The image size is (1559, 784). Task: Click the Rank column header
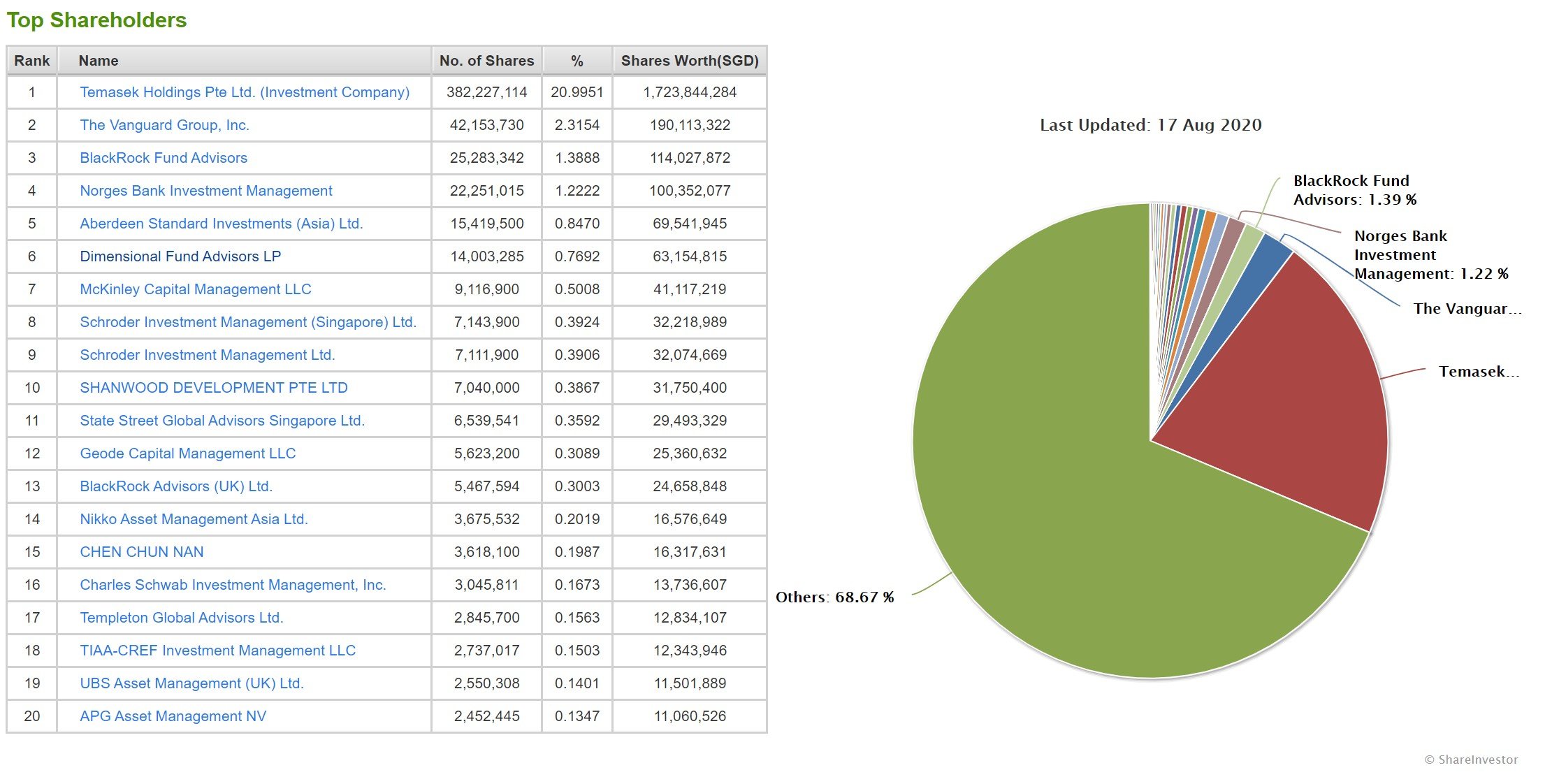[32, 61]
